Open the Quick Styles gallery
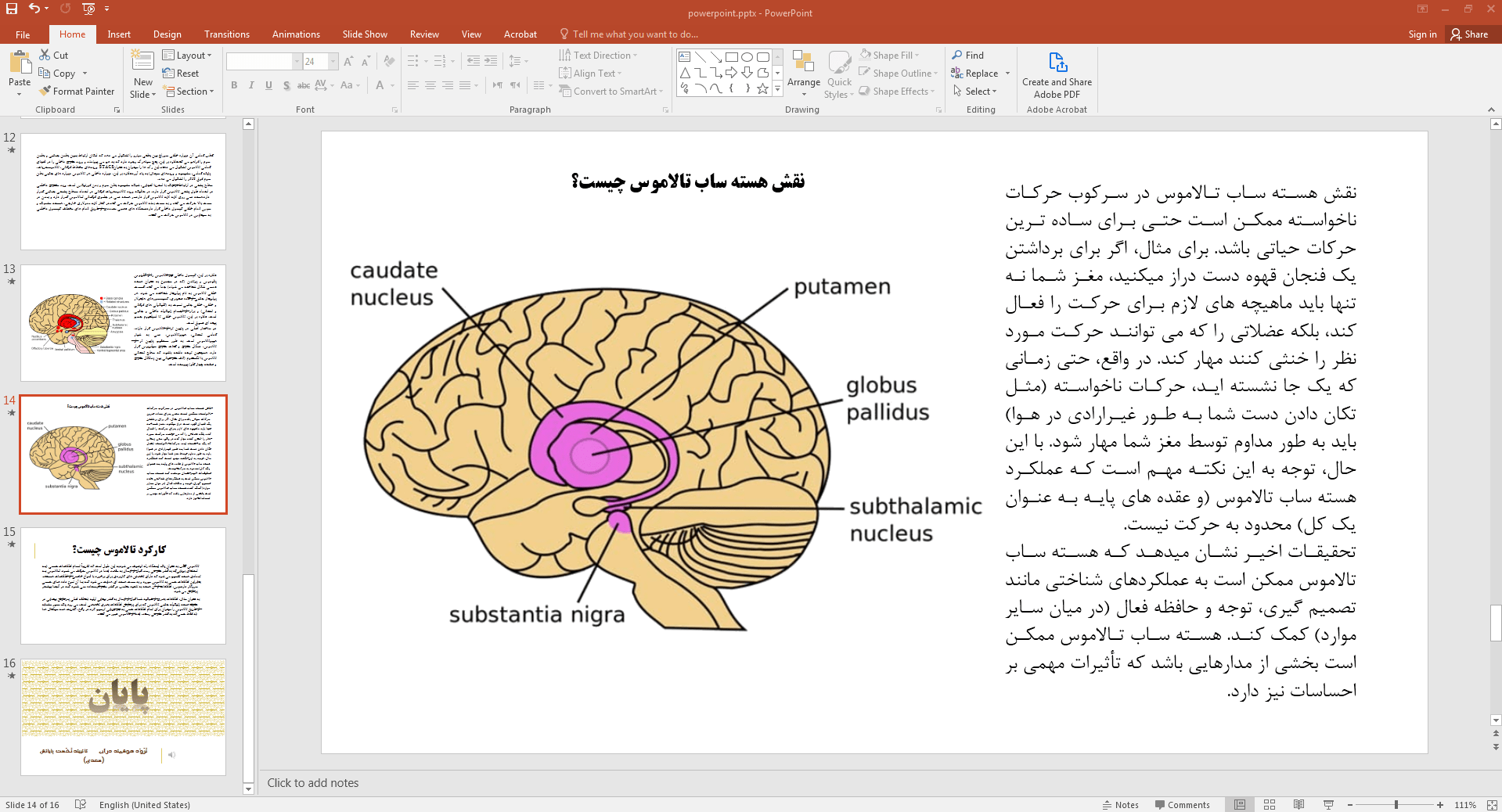 coord(839,74)
